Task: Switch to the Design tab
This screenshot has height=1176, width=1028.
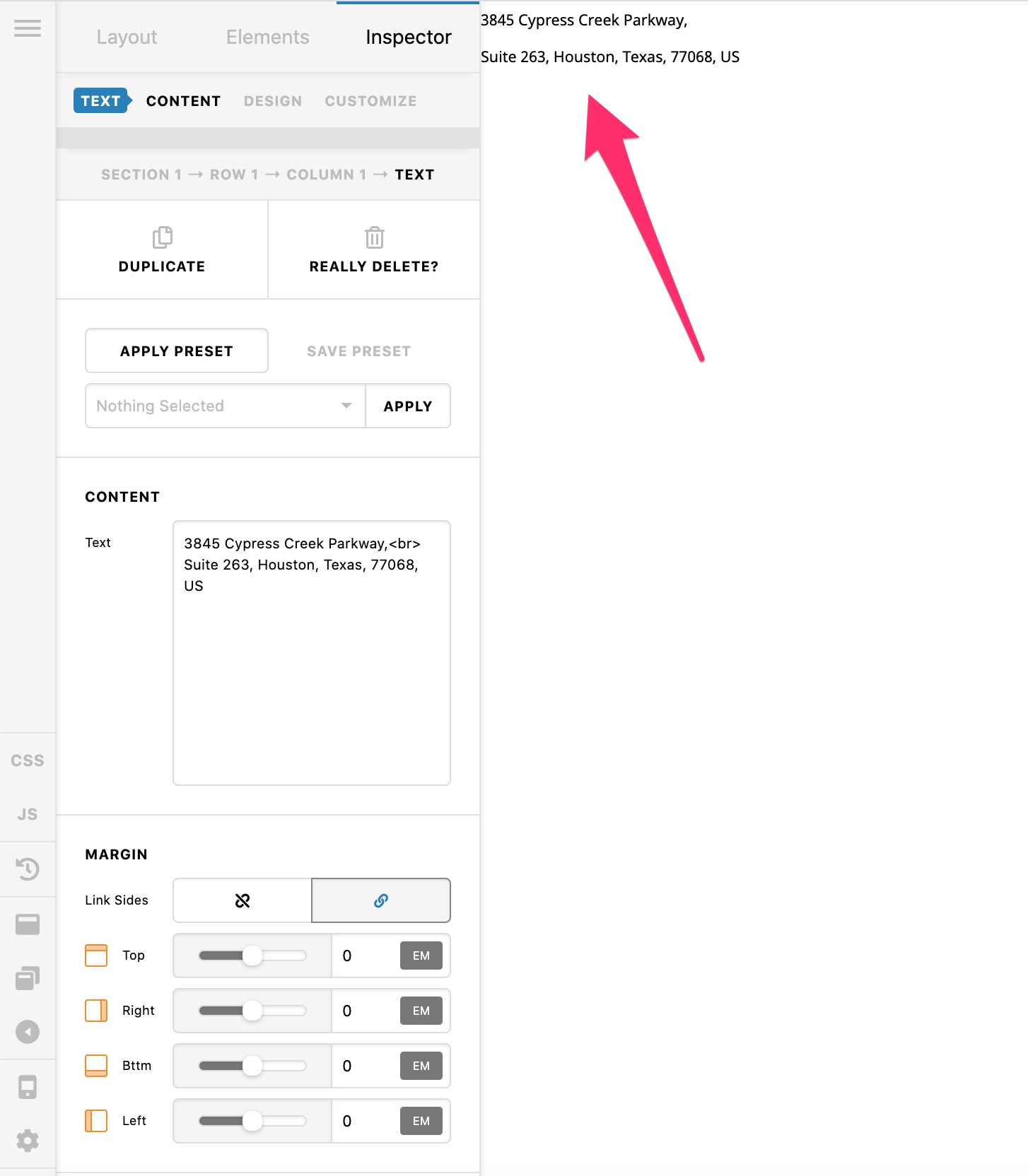Action: tap(273, 101)
